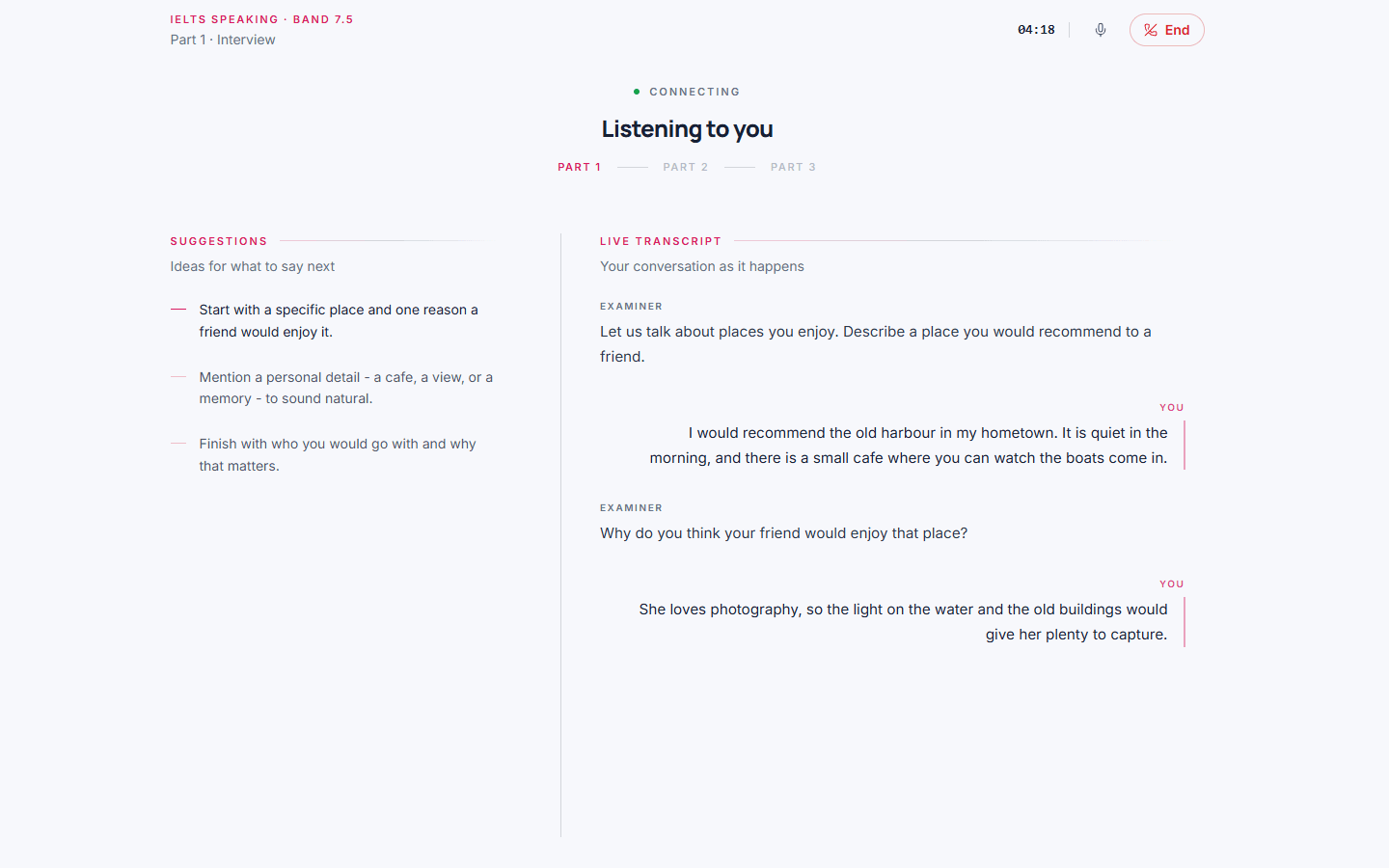Click the red dash beside first suggestion

pyautogui.click(x=178, y=310)
